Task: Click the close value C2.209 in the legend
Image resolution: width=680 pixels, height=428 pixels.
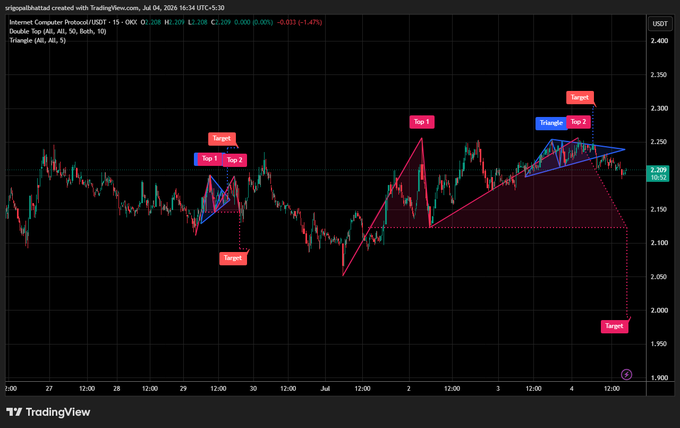Action: click(221, 22)
